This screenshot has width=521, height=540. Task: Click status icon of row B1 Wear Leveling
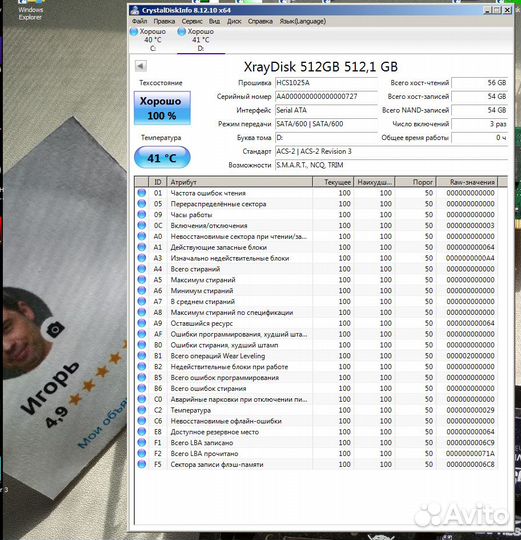click(142, 355)
